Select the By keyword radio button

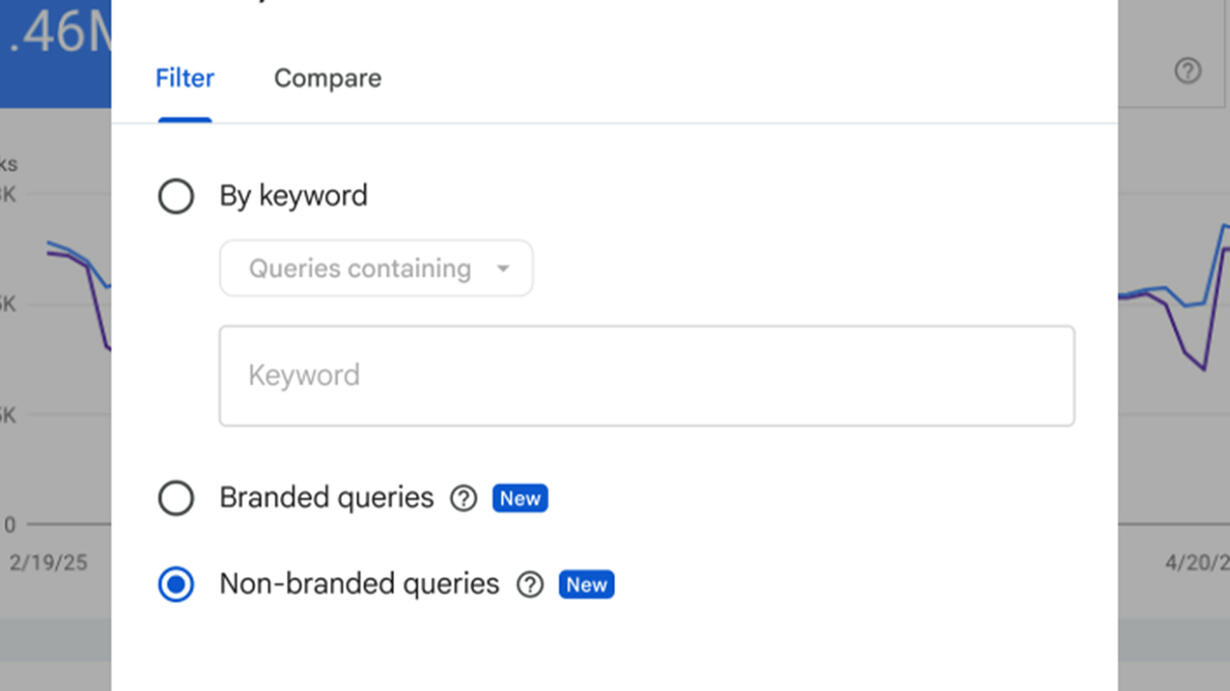[176, 196]
